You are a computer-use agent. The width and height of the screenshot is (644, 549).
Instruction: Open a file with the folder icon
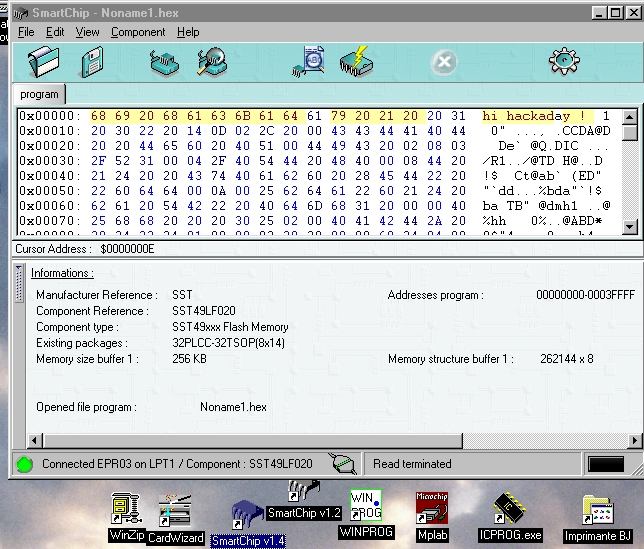[43, 62]
